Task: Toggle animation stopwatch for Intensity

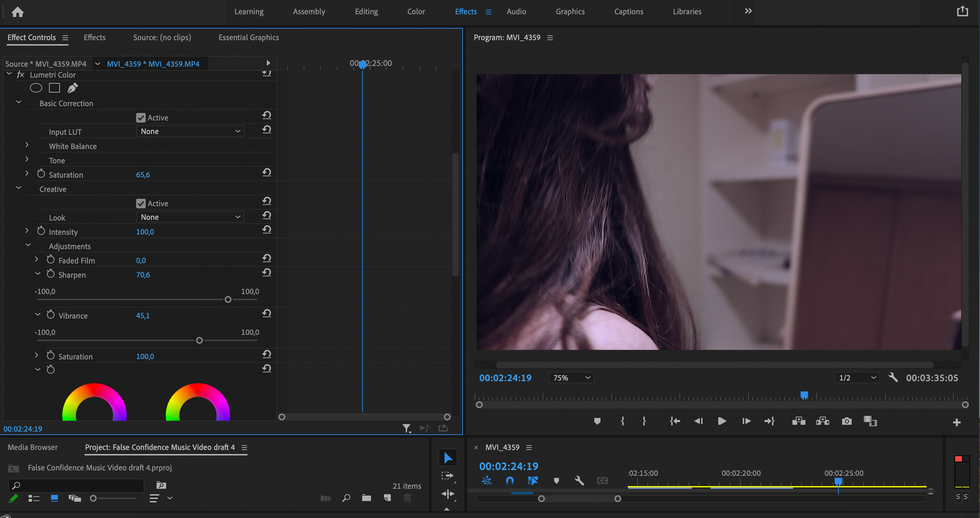Action: (41, 231)
